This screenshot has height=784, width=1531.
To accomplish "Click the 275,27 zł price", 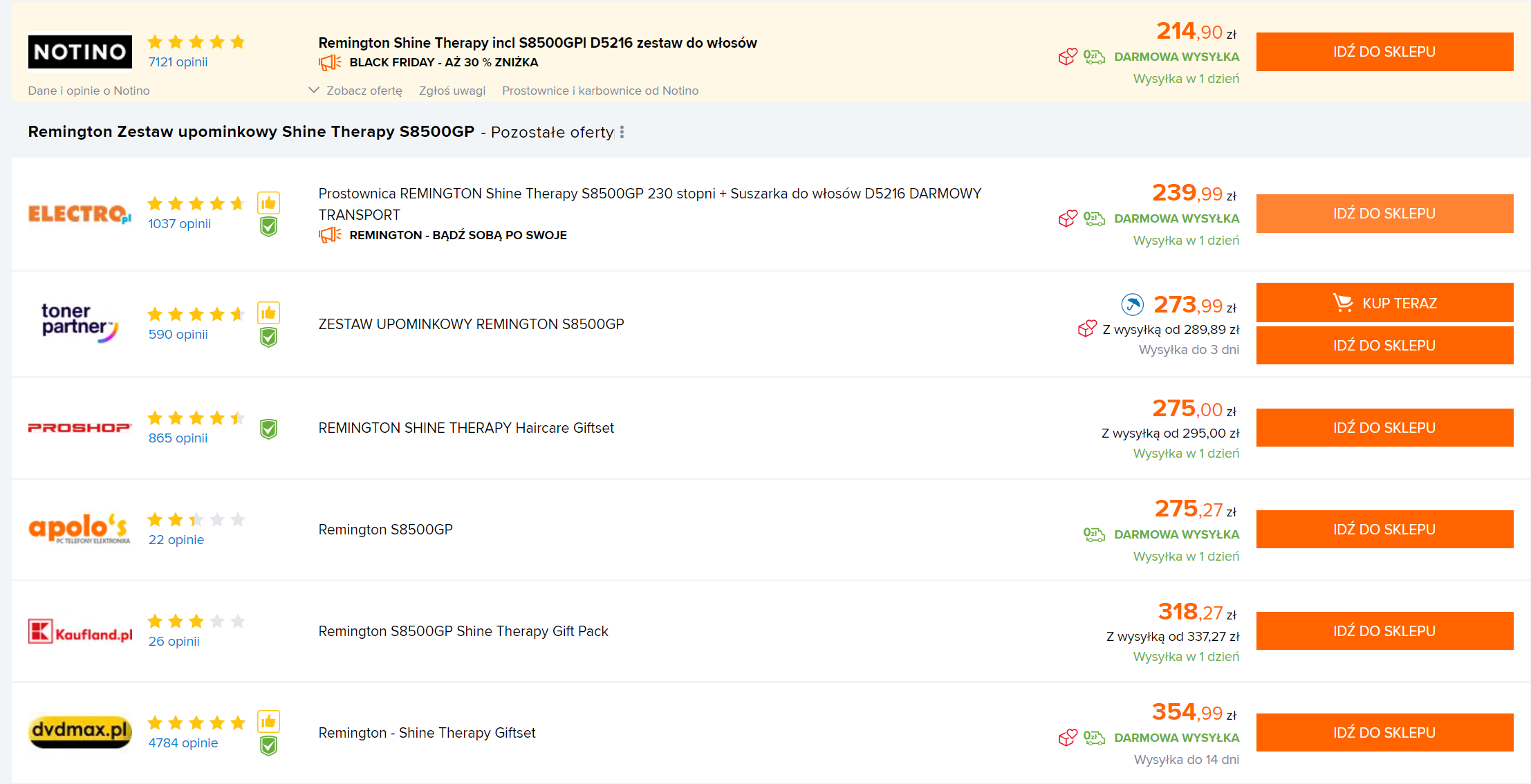I will (x=1196, y=509).
